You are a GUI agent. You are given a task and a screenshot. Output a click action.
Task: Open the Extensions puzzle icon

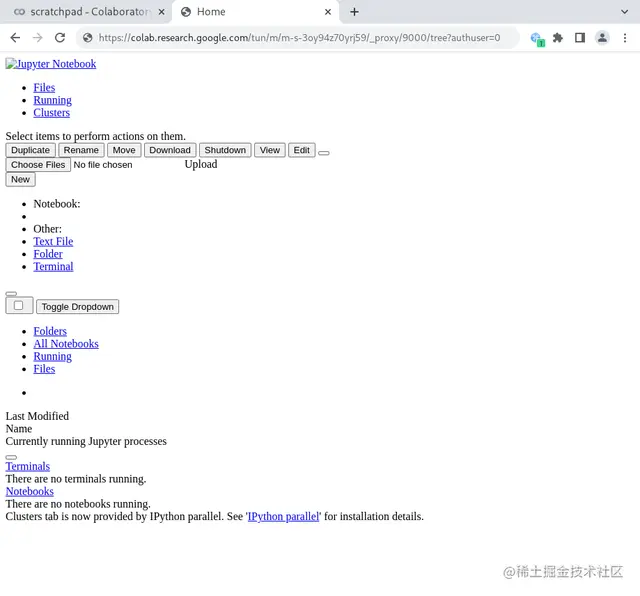(558, 38)
